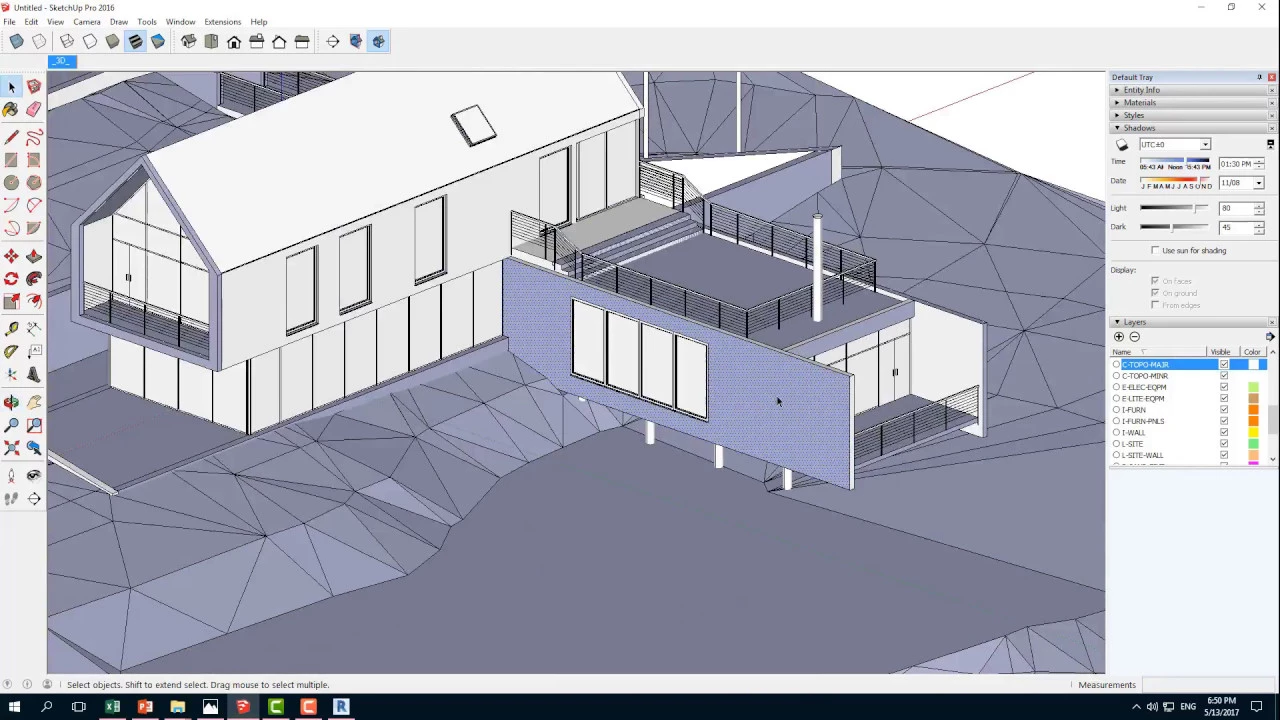This screenshot has height=720, width=1280.
Task: Switch to X-Ray face style
Action: click(17, 41)
